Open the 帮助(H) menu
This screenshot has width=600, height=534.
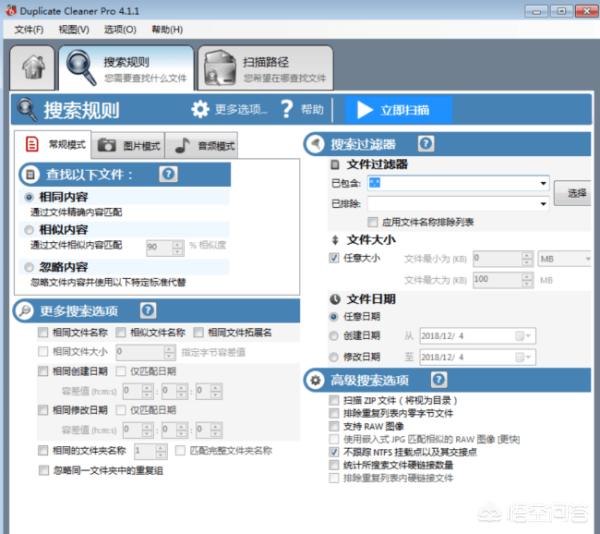tap(167, 29)
